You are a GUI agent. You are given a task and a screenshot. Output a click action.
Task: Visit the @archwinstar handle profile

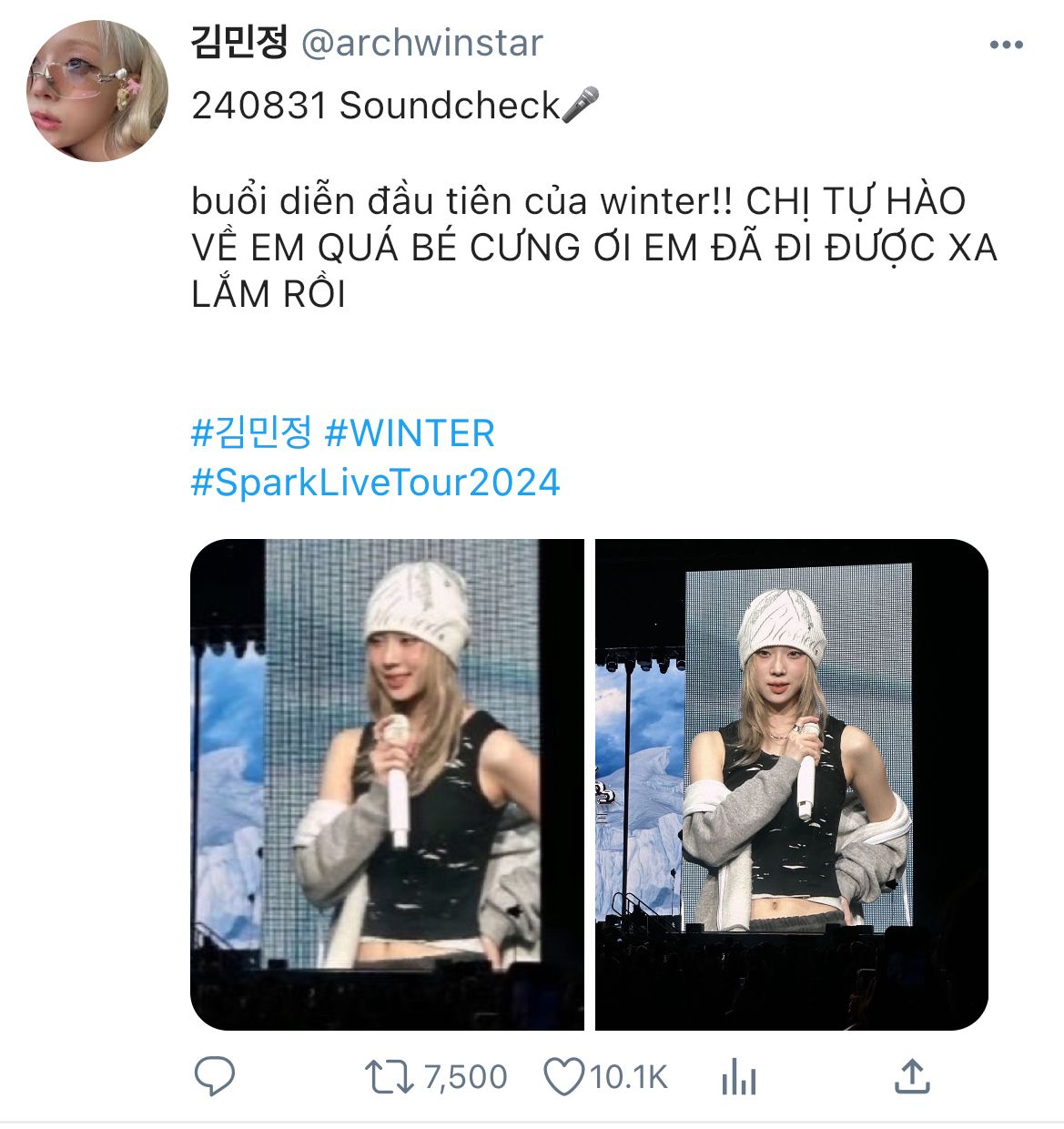point(421,43)
